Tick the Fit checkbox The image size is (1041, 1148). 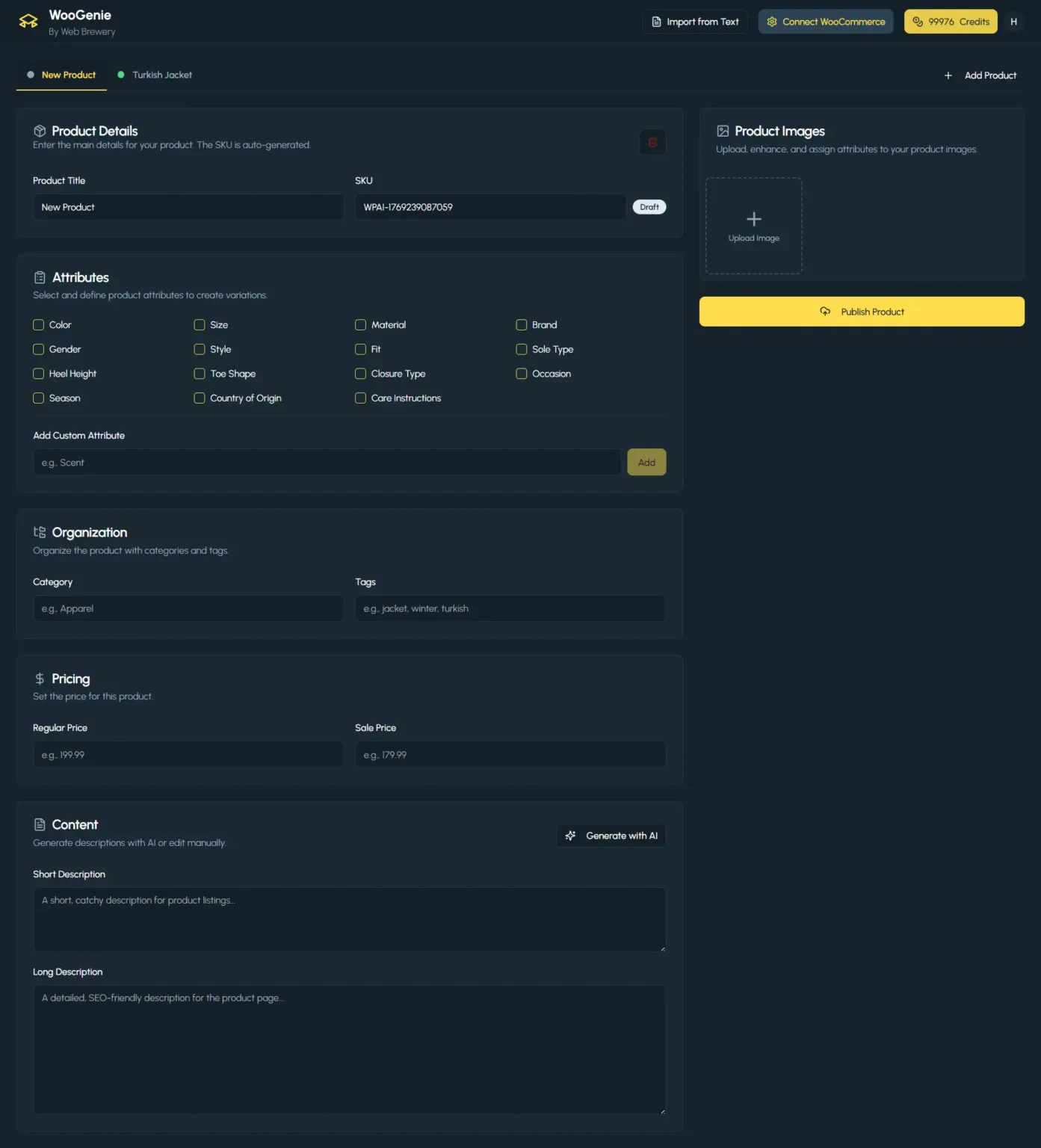pyautogui.click(x=360, y=349)
